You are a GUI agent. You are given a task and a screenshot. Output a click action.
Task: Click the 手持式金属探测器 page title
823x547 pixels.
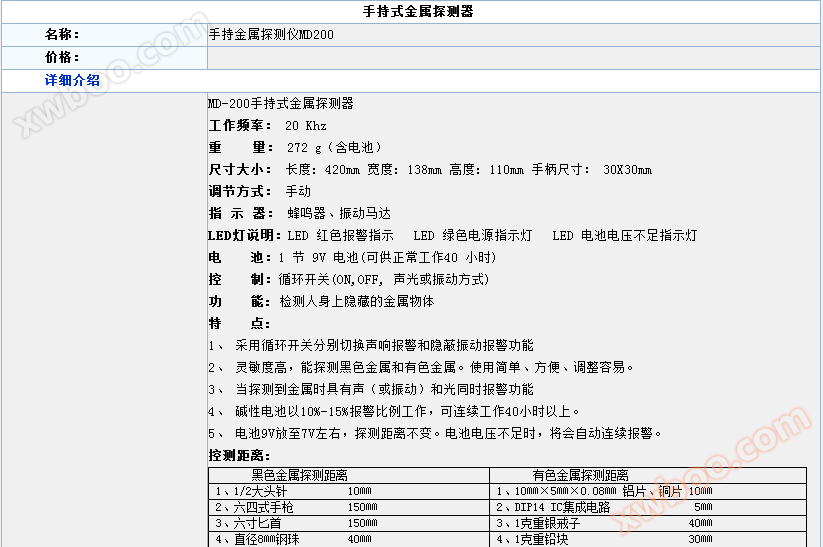click(418, 12)
